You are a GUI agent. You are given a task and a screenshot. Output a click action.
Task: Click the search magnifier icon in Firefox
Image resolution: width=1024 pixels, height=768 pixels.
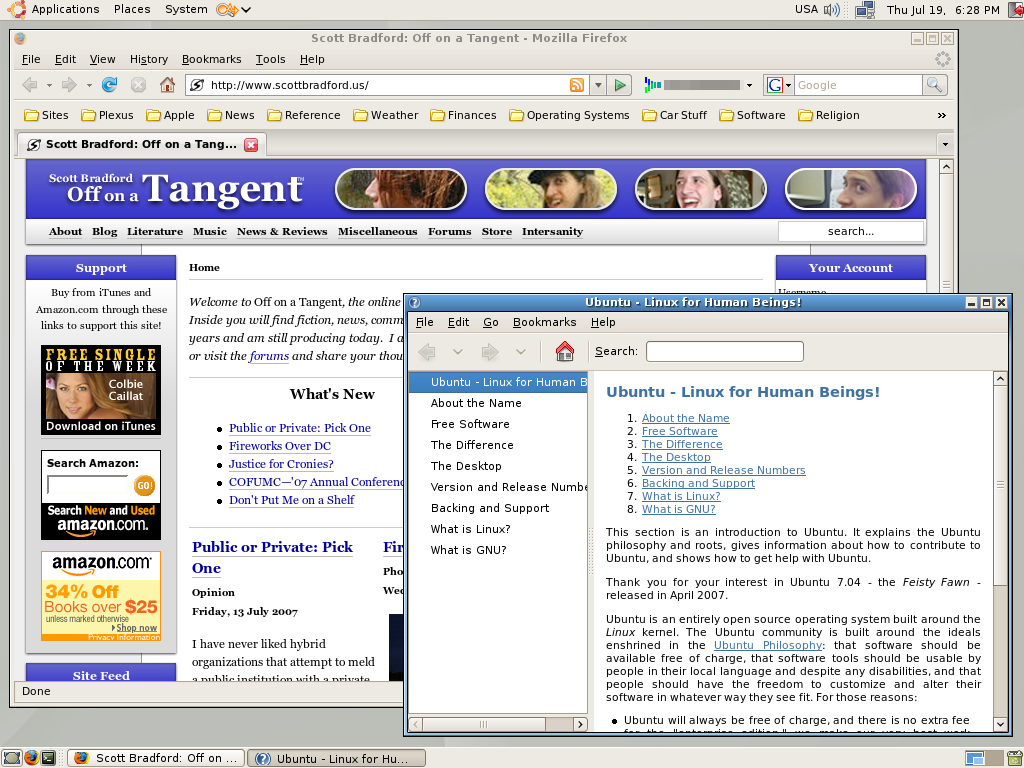(x=935, y=85)
